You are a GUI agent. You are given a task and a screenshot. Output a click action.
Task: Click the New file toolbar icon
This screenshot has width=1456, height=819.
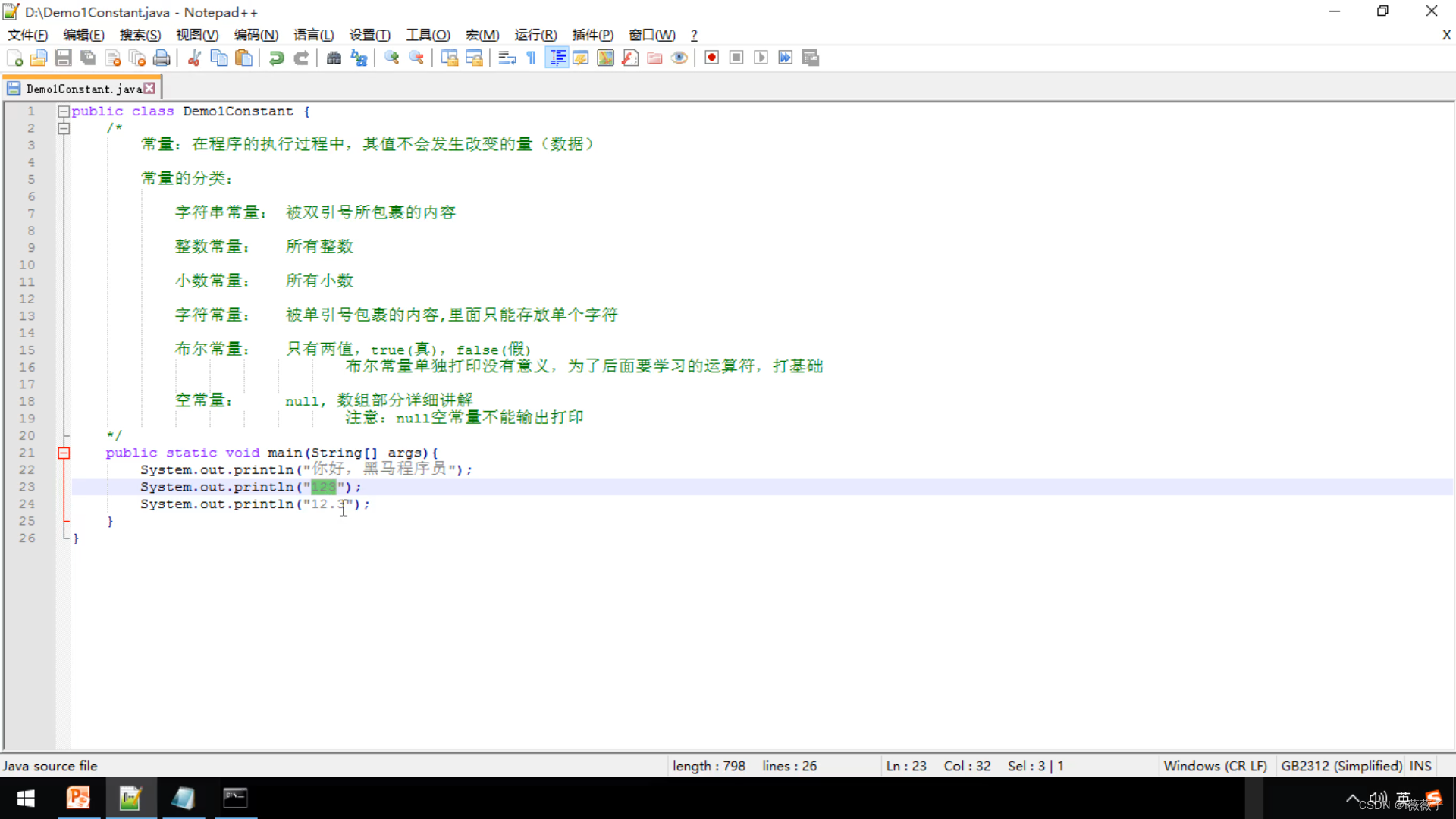point(14,58)
